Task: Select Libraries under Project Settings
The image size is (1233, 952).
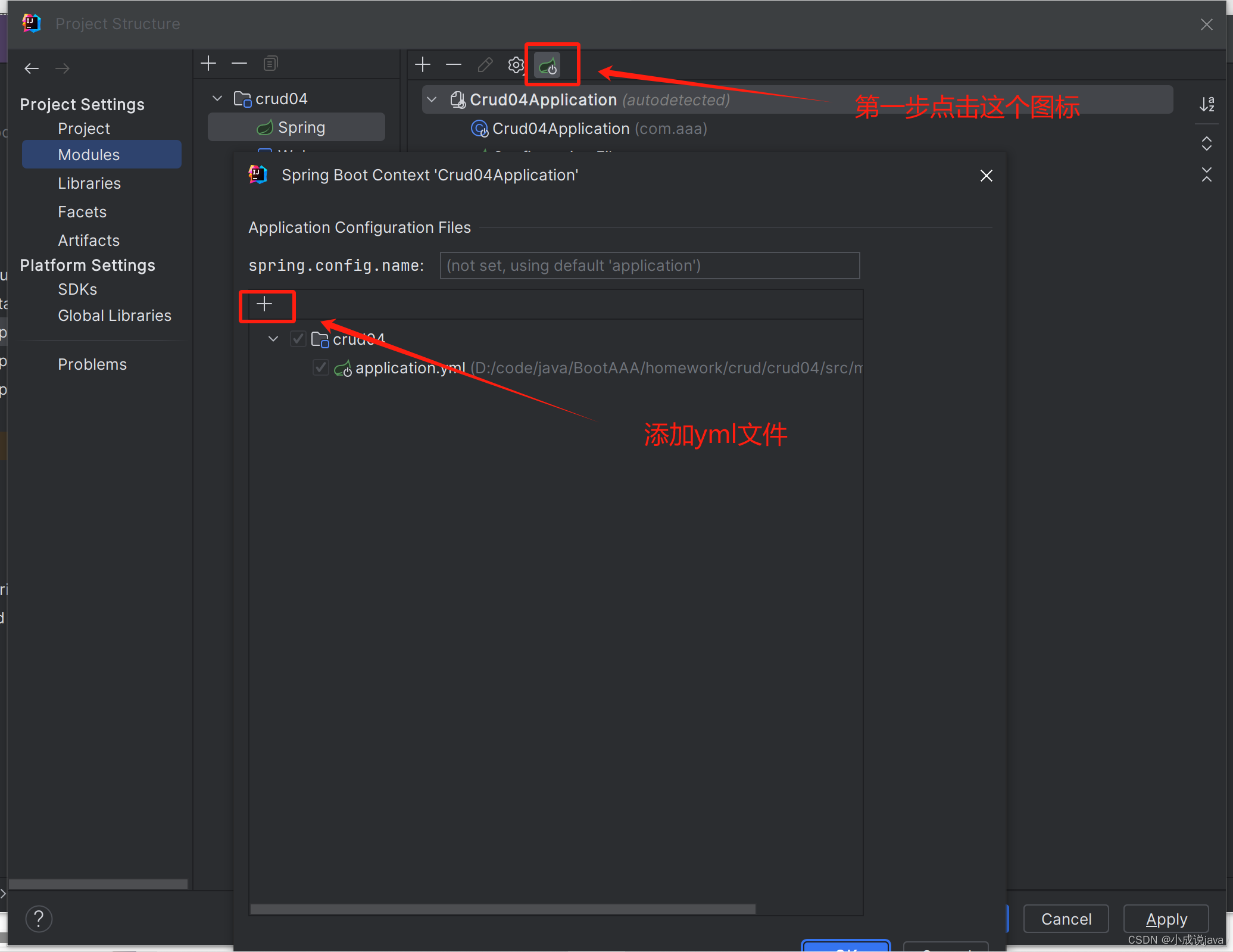Action: click(89, 183)
